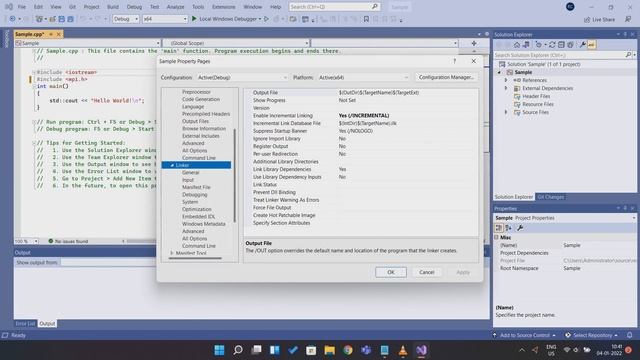This screenshot has height=360, width=640.
Task: Click the split editor plus icon
Action: click(474, 43)
